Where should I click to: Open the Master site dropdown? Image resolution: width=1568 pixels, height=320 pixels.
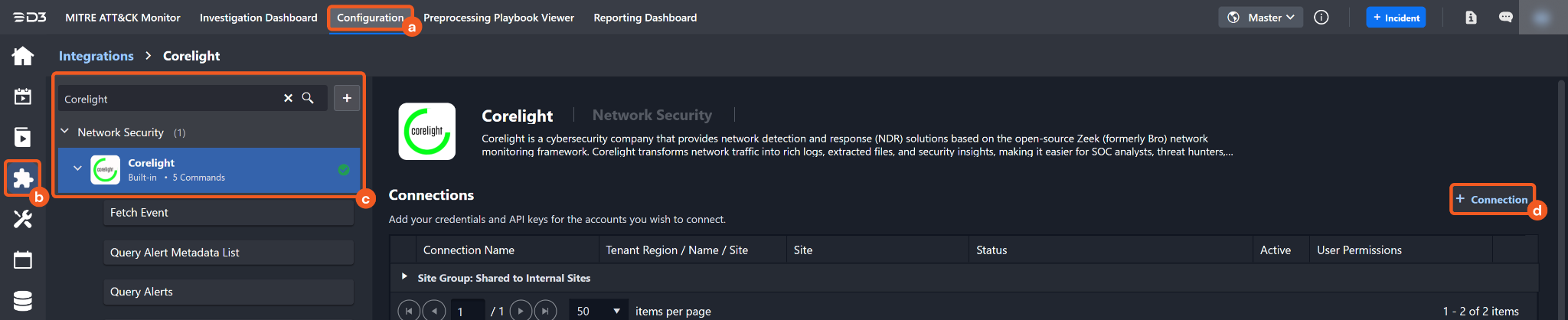pyautogui.click(x=1260, y=18)
